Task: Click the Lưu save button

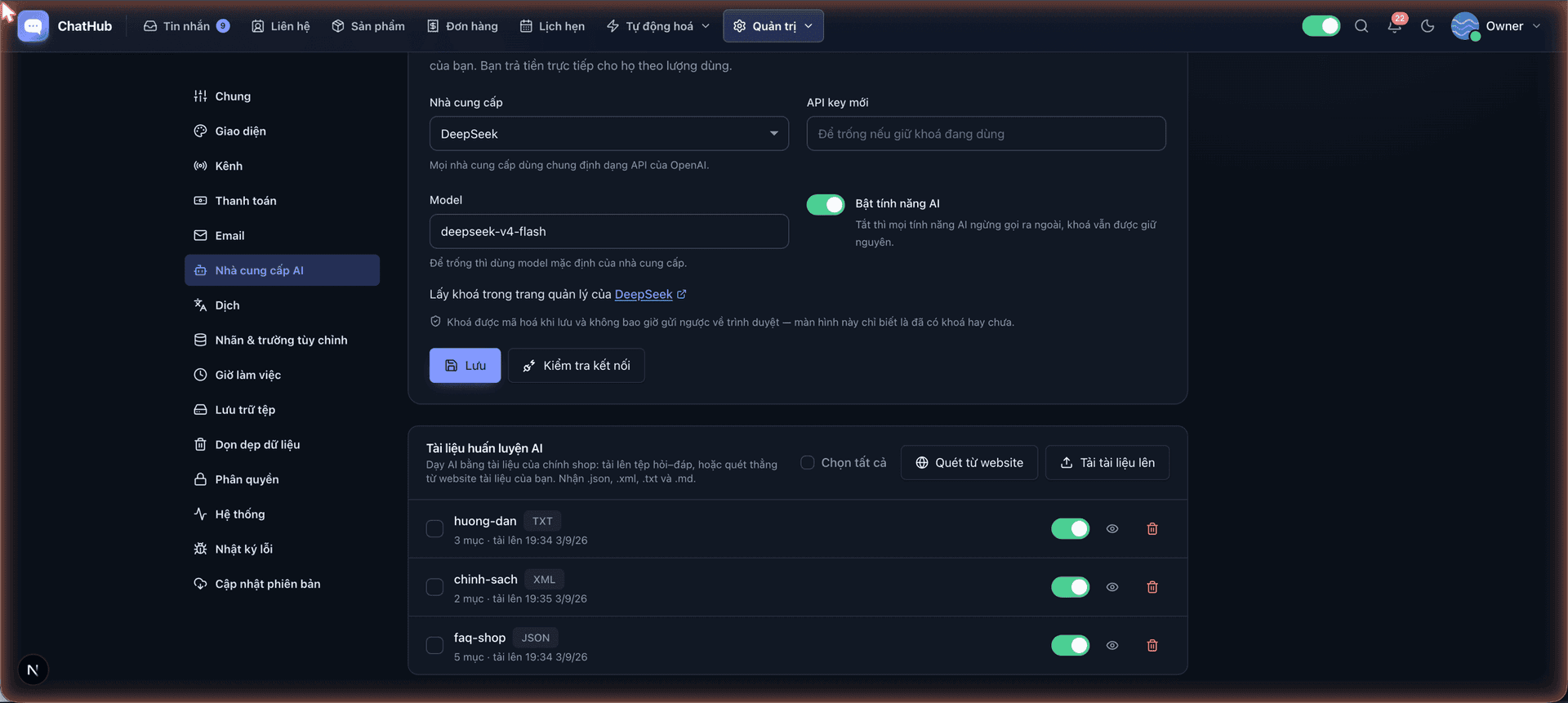Action: coord(465,366)
